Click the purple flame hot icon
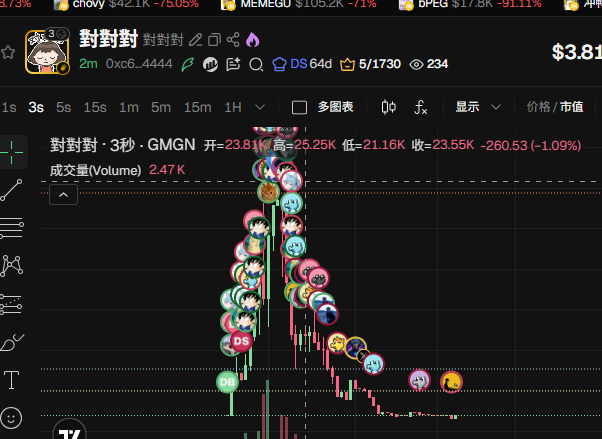Screen dimensions: 602x439 (252, 40)
